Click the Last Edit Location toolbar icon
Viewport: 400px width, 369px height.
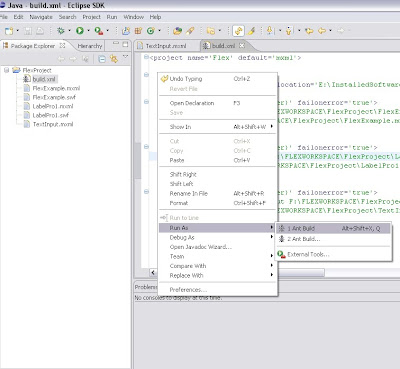coord(309,31)
